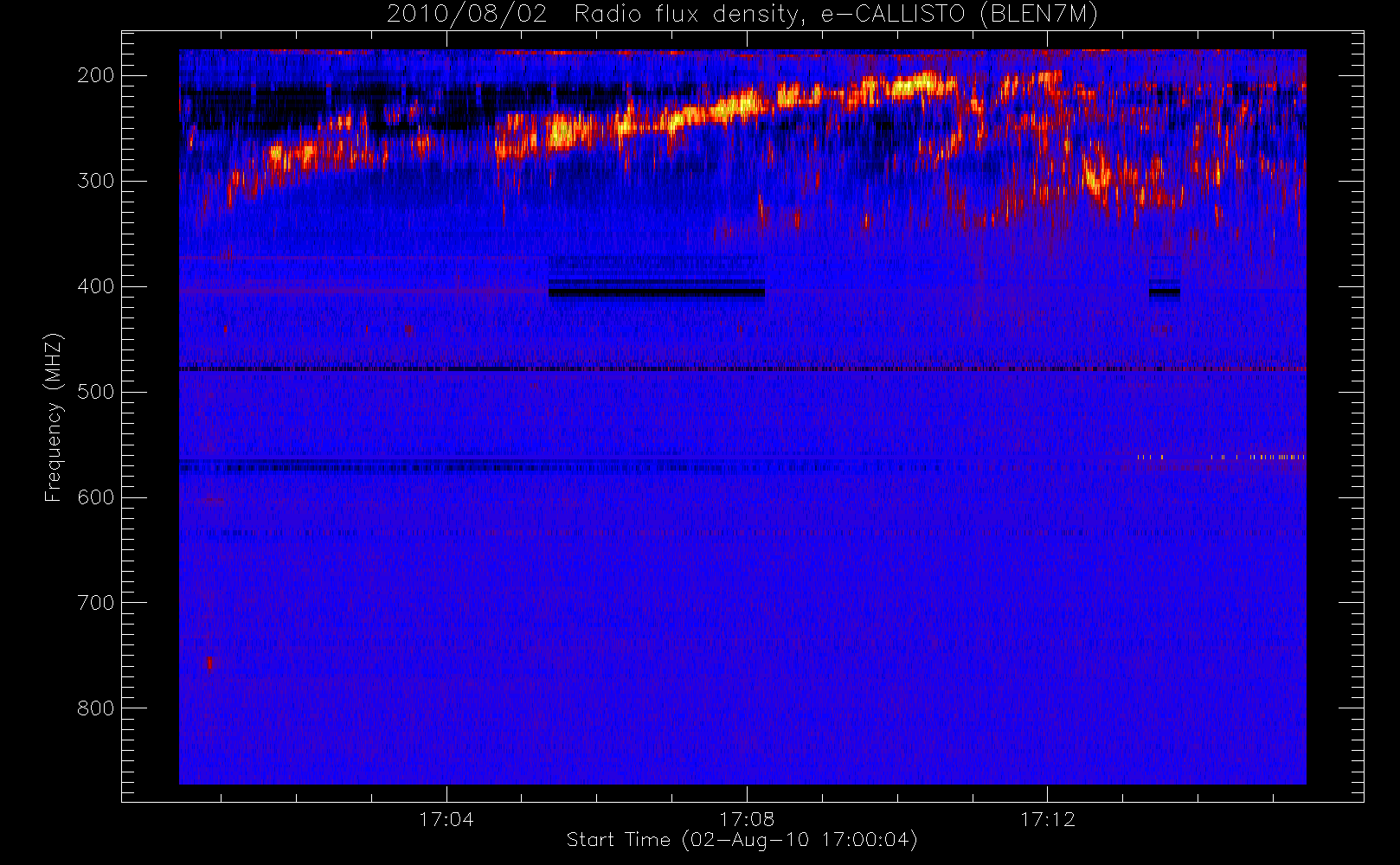Click the 400 frequency tick label
The width and height of the screenshot is (1400, 865).
pyautogui.click(x=96, y=286)
